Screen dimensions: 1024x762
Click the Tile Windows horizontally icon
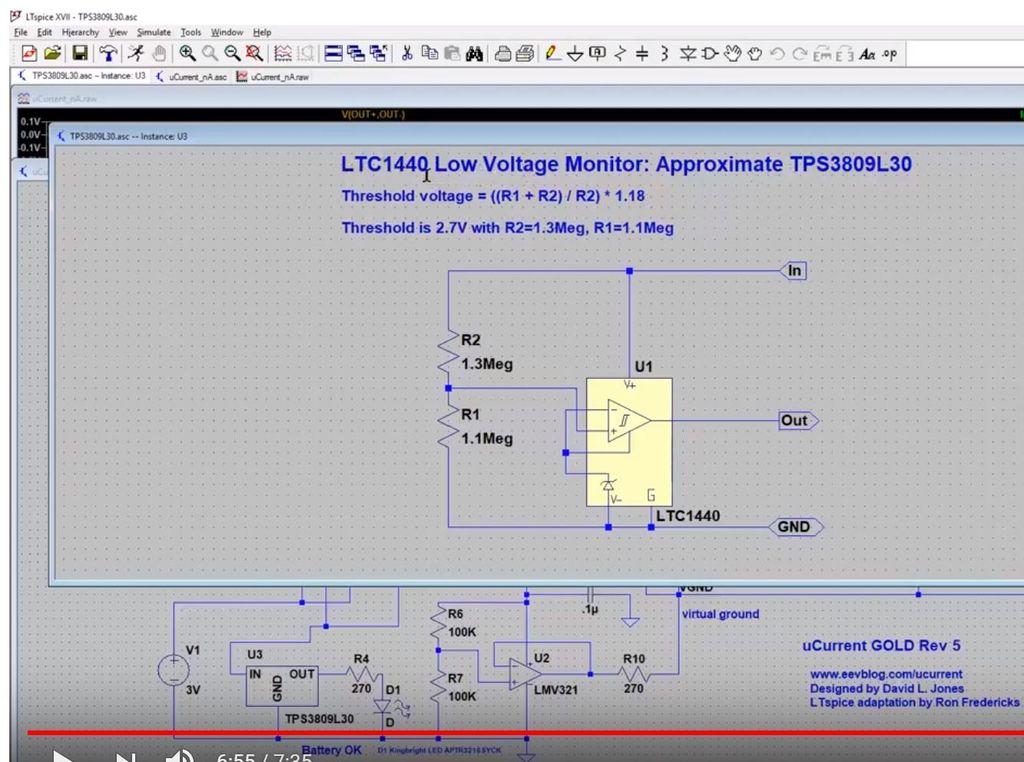tap(334, 54)
